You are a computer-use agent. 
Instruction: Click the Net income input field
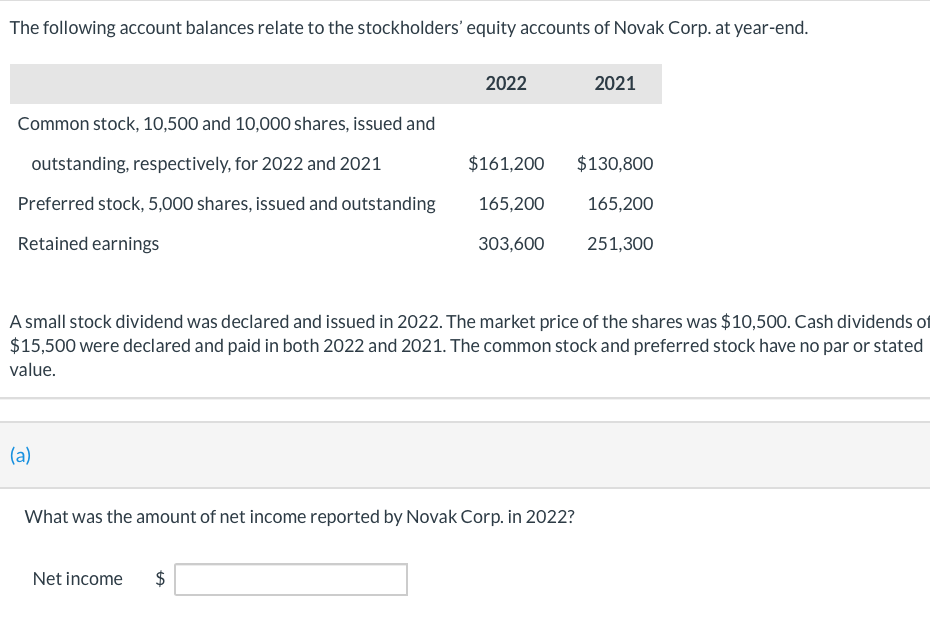click(x=290, y=579)
